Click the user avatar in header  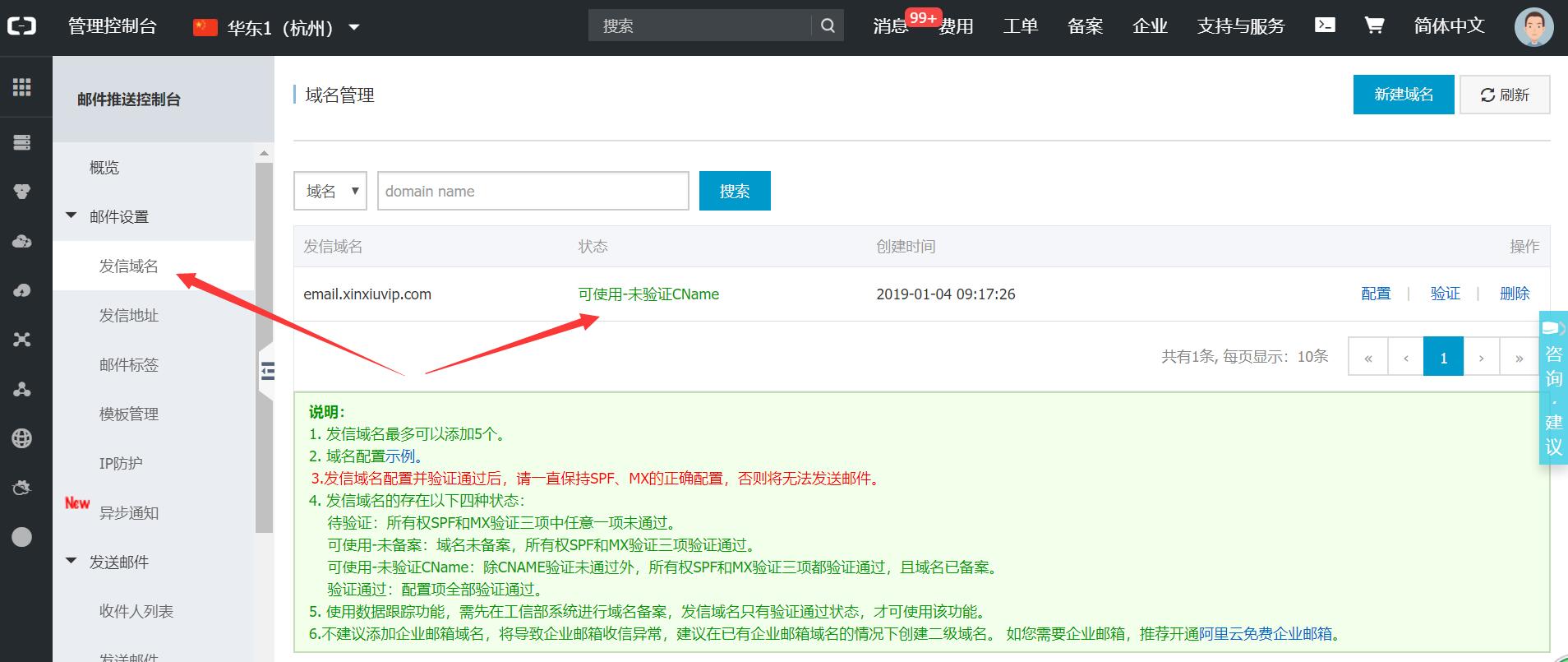click(x=1533, y=27)
